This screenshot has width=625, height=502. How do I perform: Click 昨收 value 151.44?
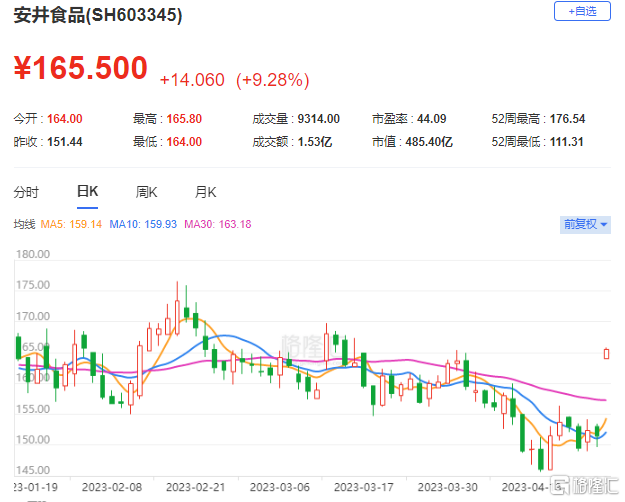tap(65, 142)
